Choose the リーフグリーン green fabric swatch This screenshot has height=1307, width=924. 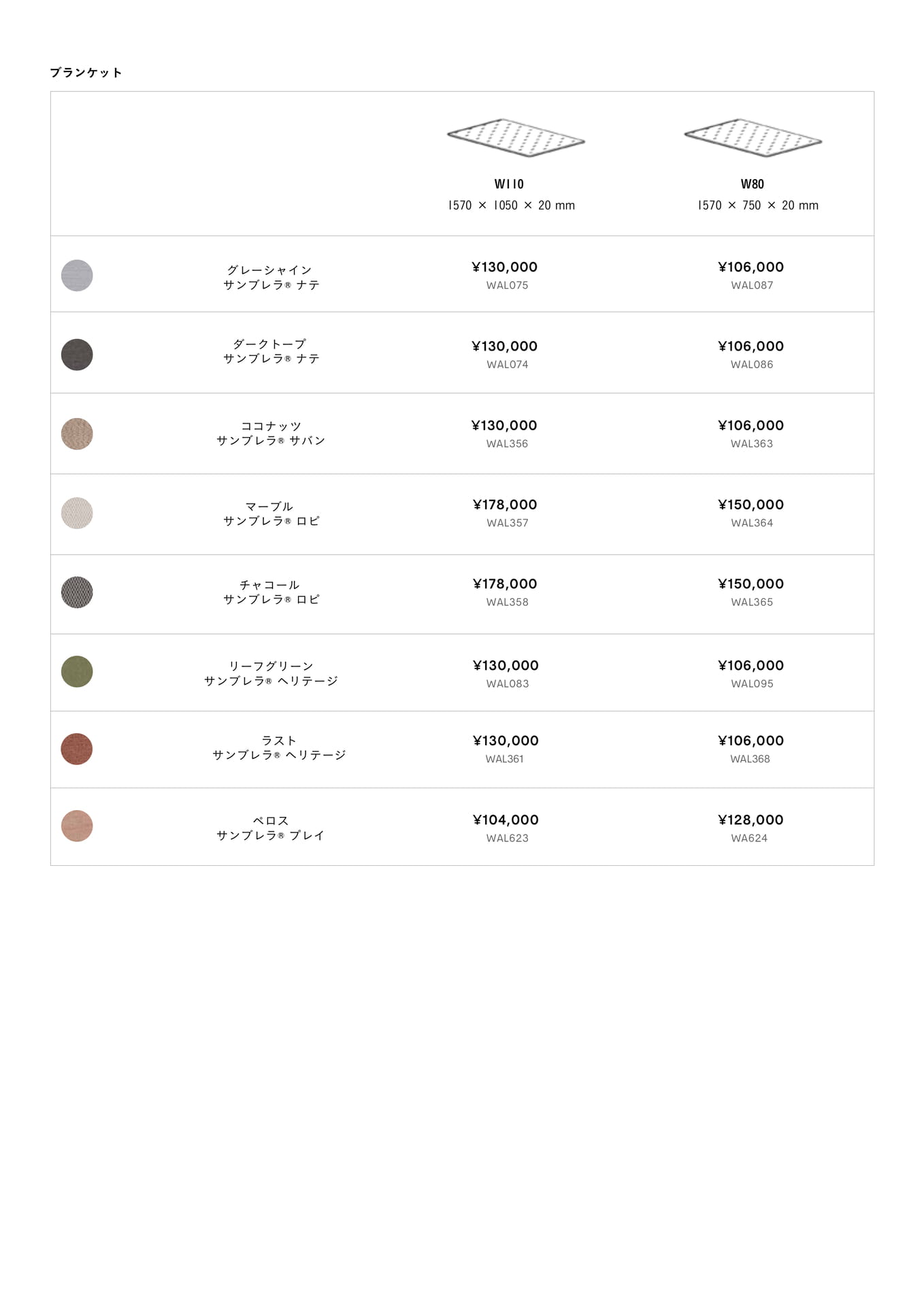[77, 672]
